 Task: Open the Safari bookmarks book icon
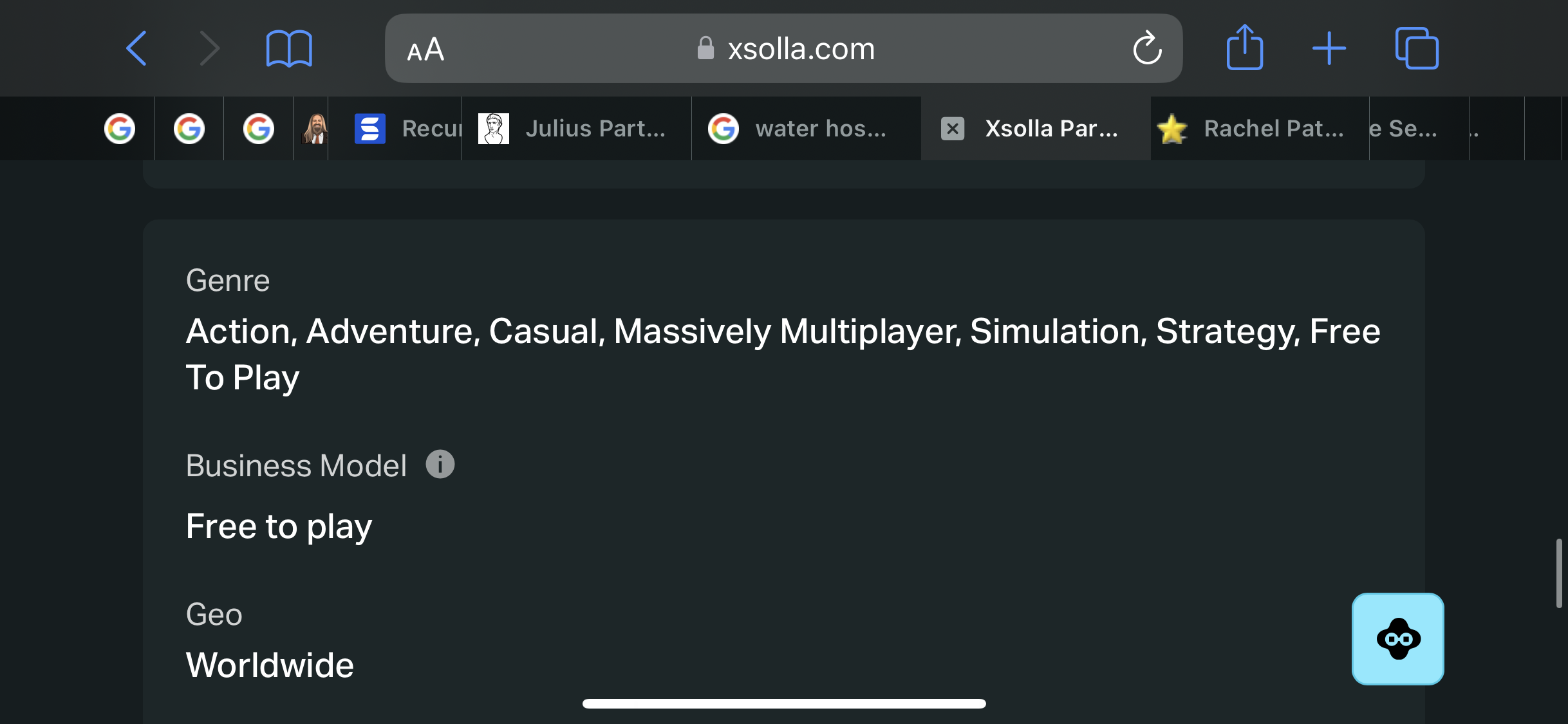point(289,48)
